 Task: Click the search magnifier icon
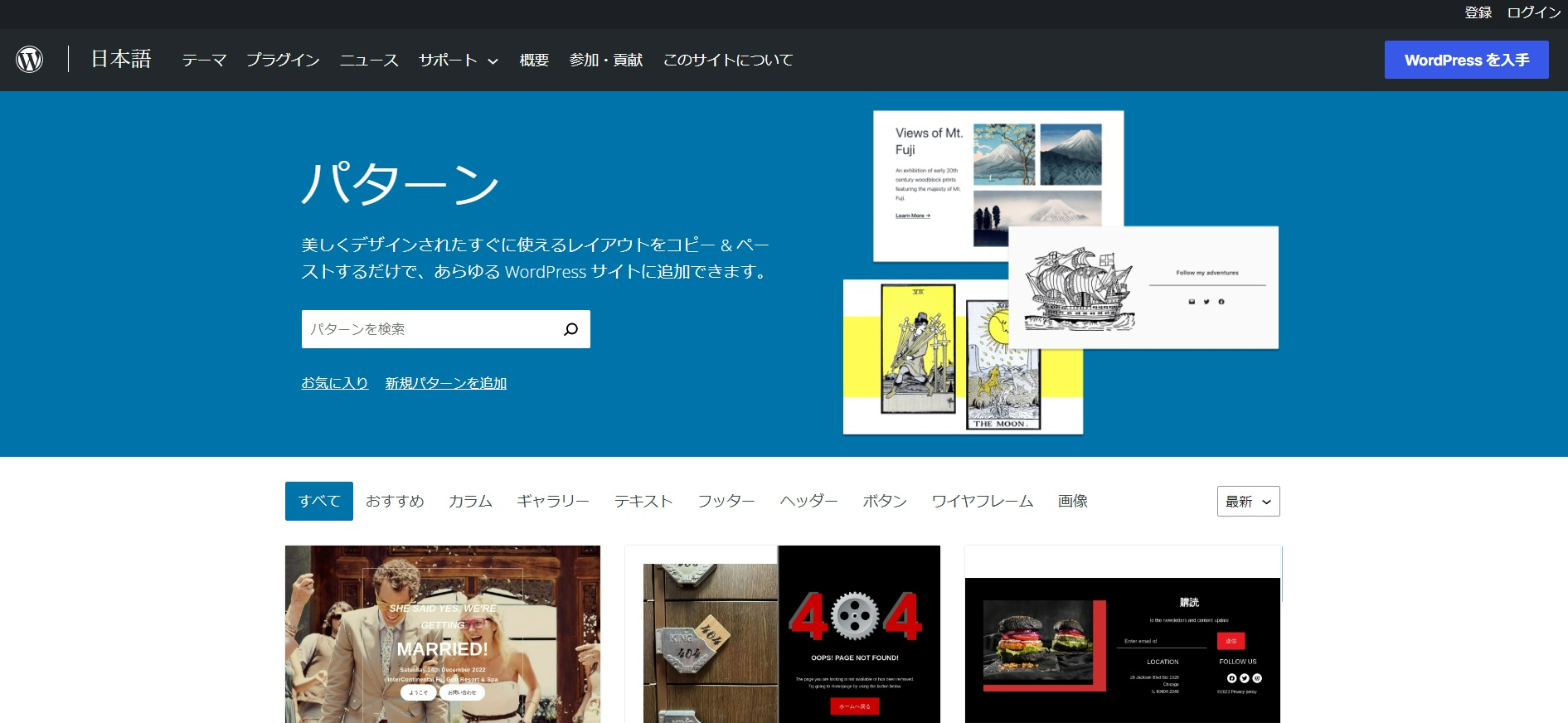pos(570,329)
